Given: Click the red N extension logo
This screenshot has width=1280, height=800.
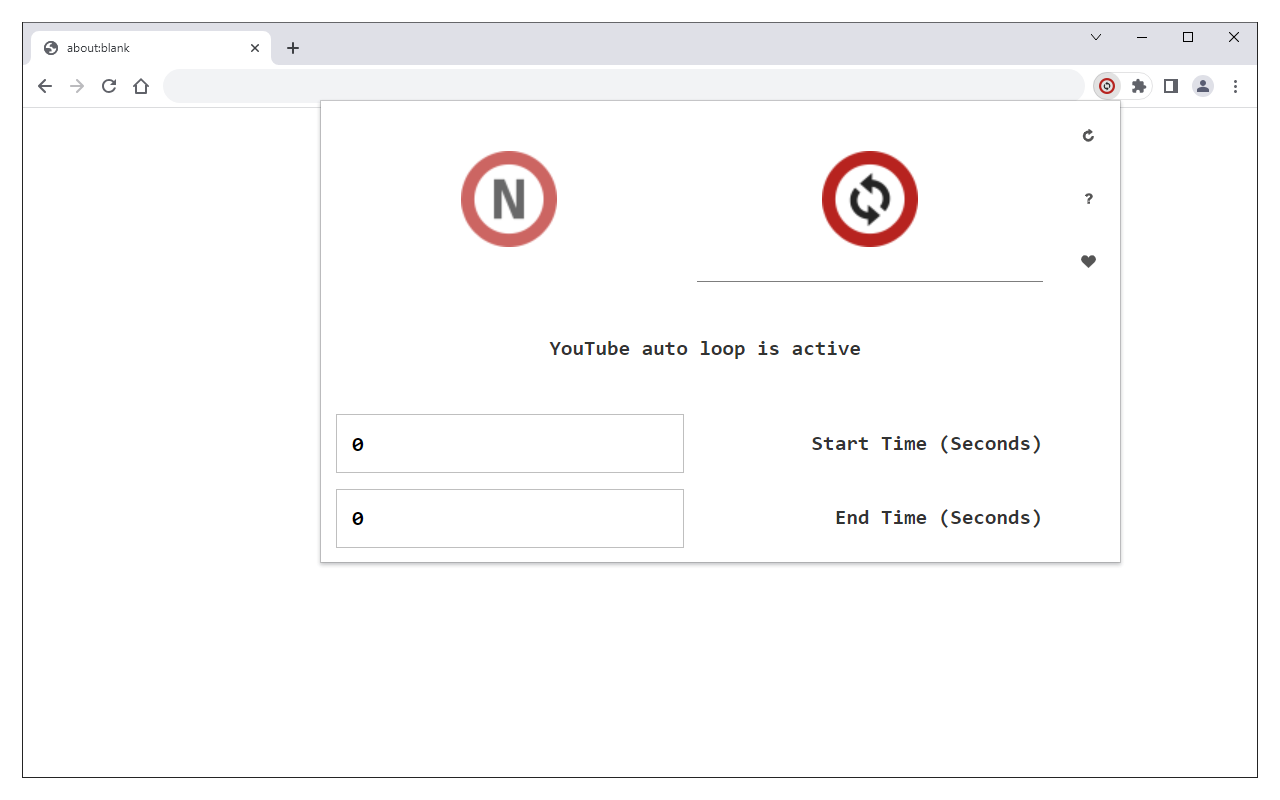Looking at the screenshot, I should [509, 198].
